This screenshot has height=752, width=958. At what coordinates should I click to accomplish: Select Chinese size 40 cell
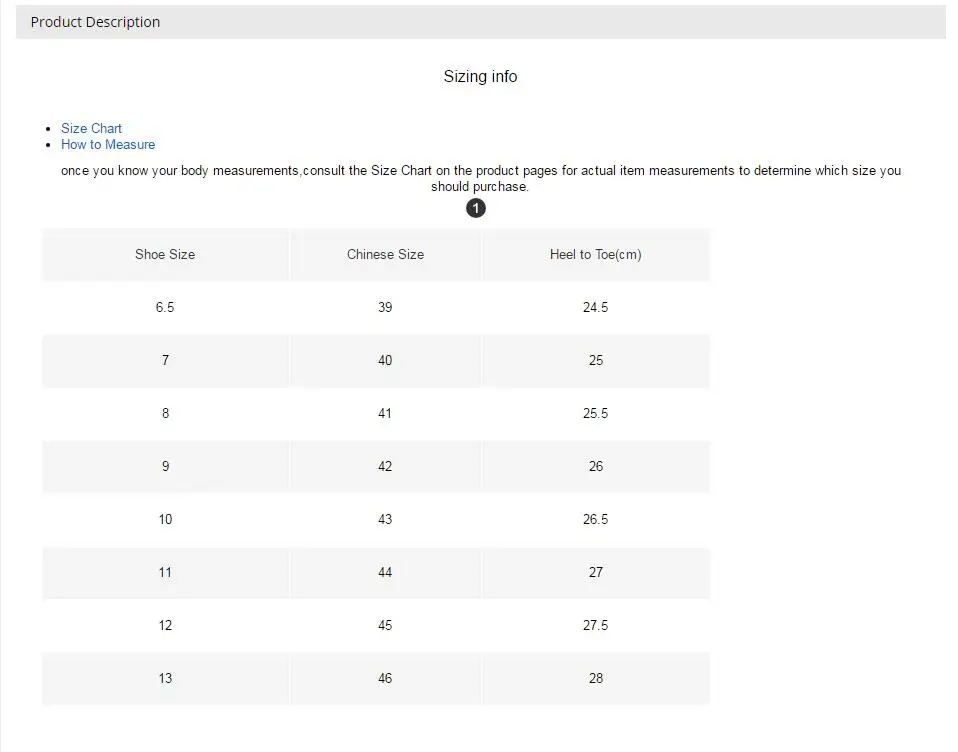click(x=385, y=360)
